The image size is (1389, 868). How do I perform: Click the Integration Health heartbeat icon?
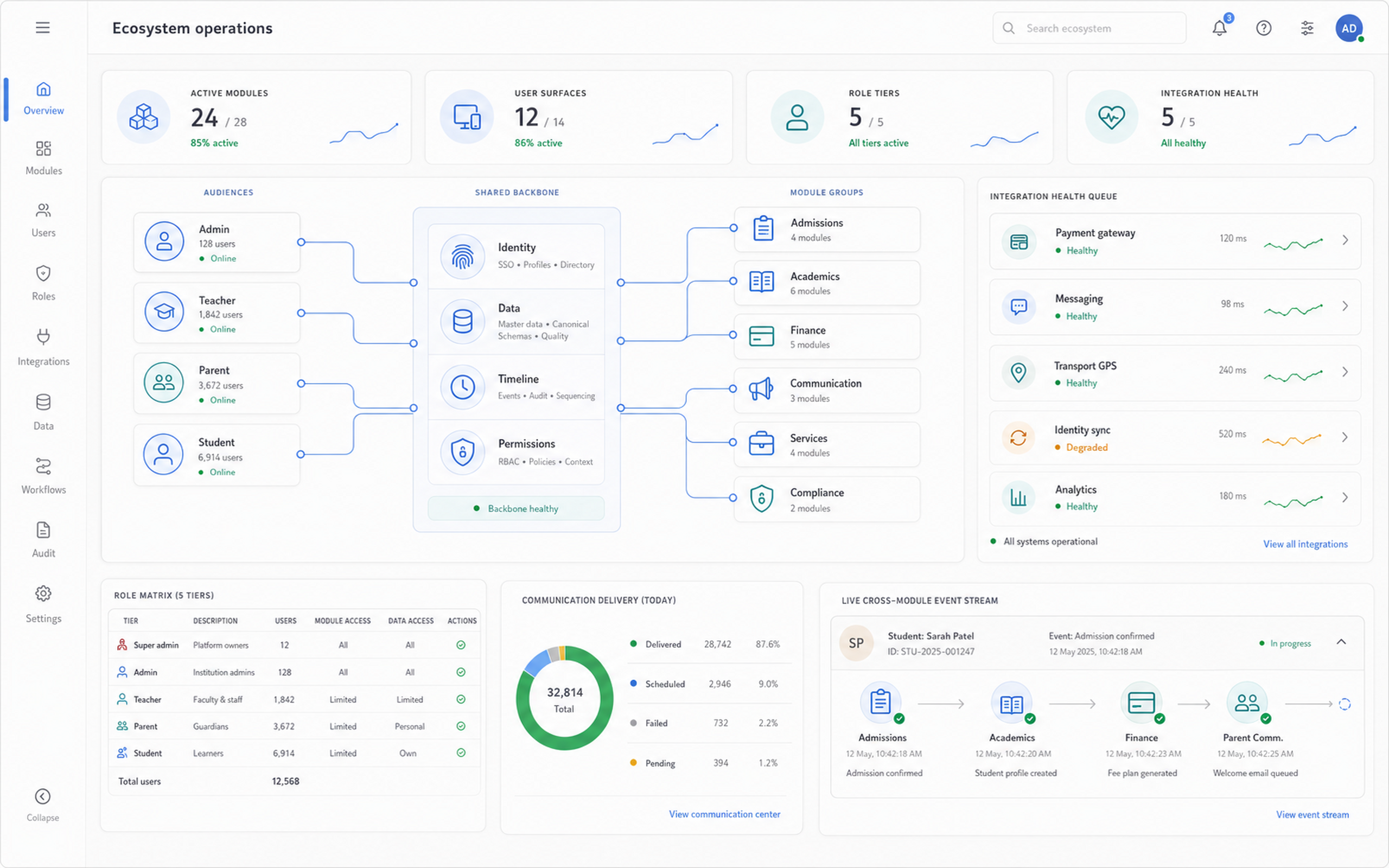tap(1111, 117)
